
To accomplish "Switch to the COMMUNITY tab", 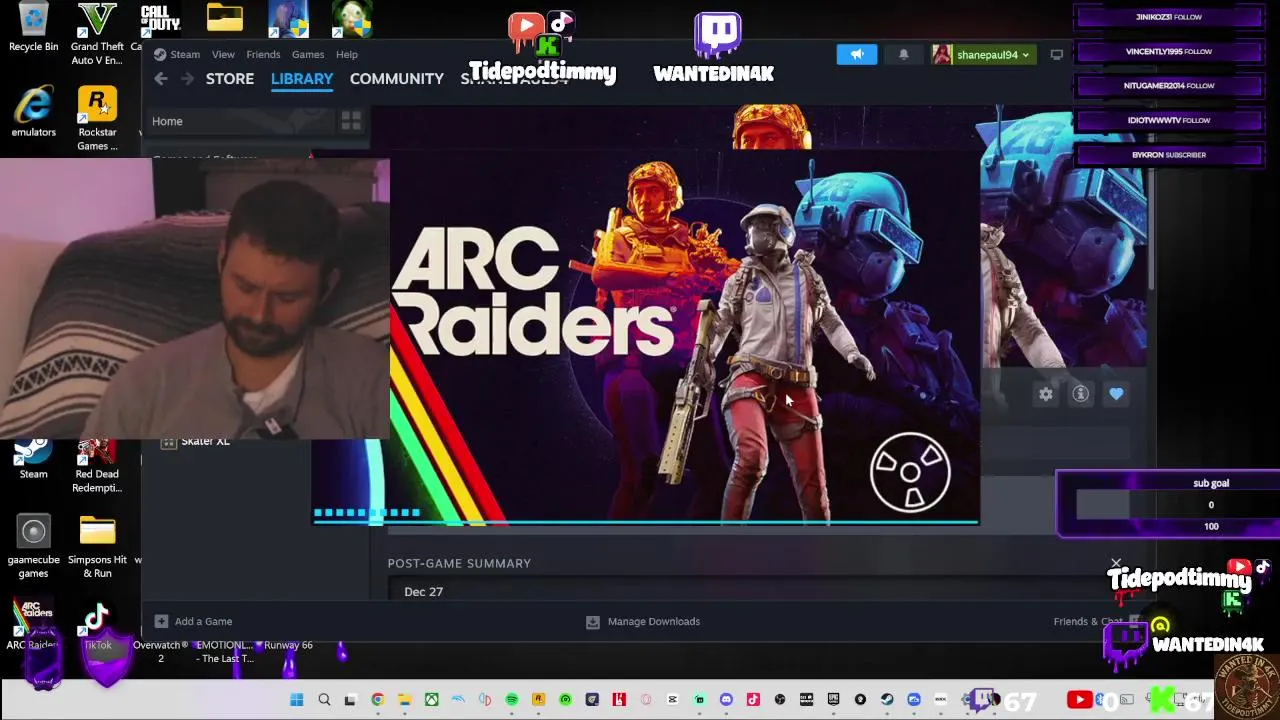I will coord(397,78).
